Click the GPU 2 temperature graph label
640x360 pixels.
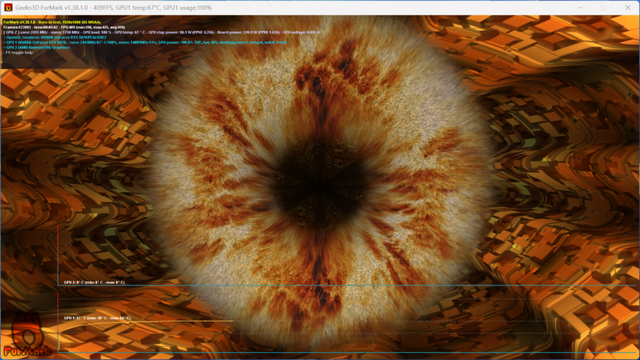(94, 282)
